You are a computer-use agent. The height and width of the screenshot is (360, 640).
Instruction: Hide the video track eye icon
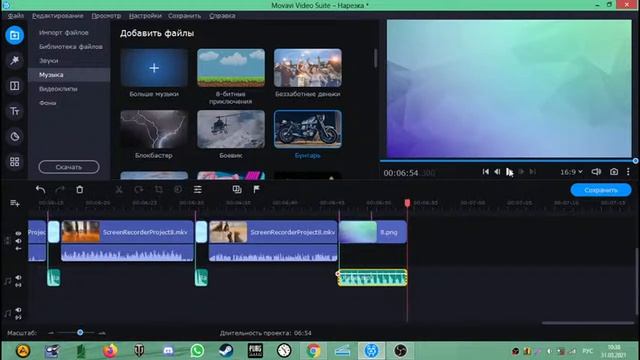click(18, 233)
